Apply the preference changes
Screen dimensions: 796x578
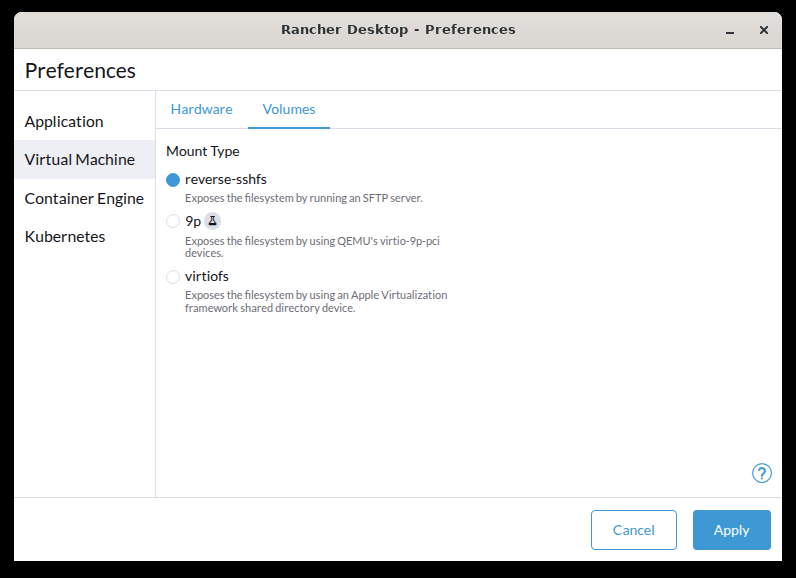[x=731, y=530]
